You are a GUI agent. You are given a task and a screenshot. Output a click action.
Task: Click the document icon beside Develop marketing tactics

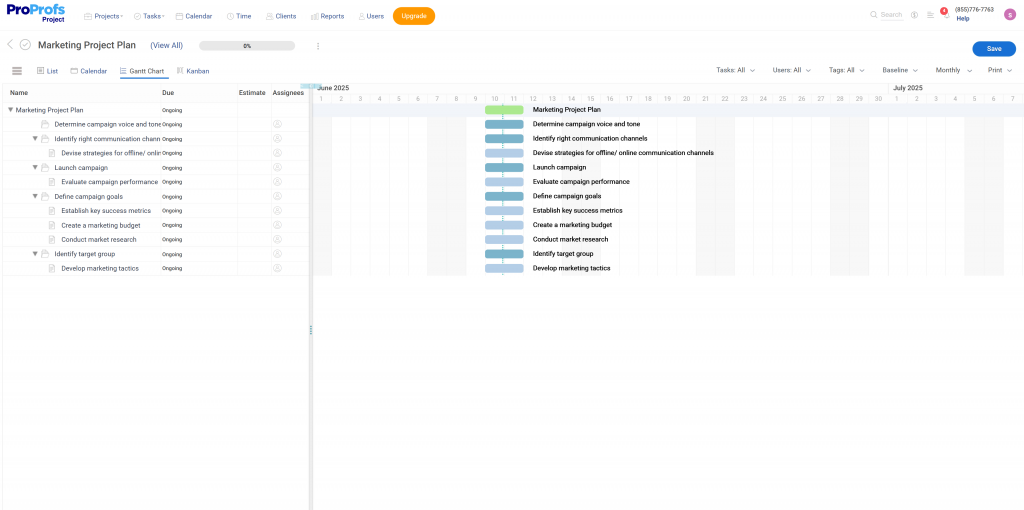(x=52, y=268)
